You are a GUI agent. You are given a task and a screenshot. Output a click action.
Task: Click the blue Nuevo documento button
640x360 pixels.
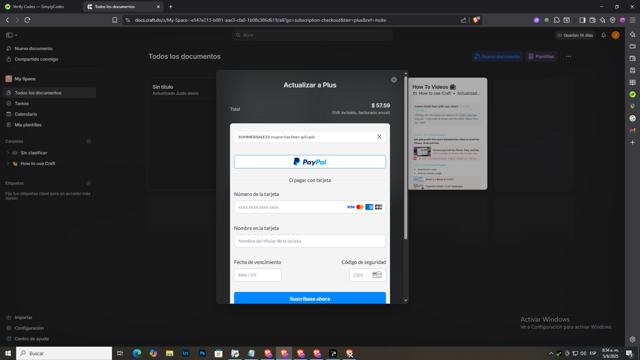click(497, 56)
